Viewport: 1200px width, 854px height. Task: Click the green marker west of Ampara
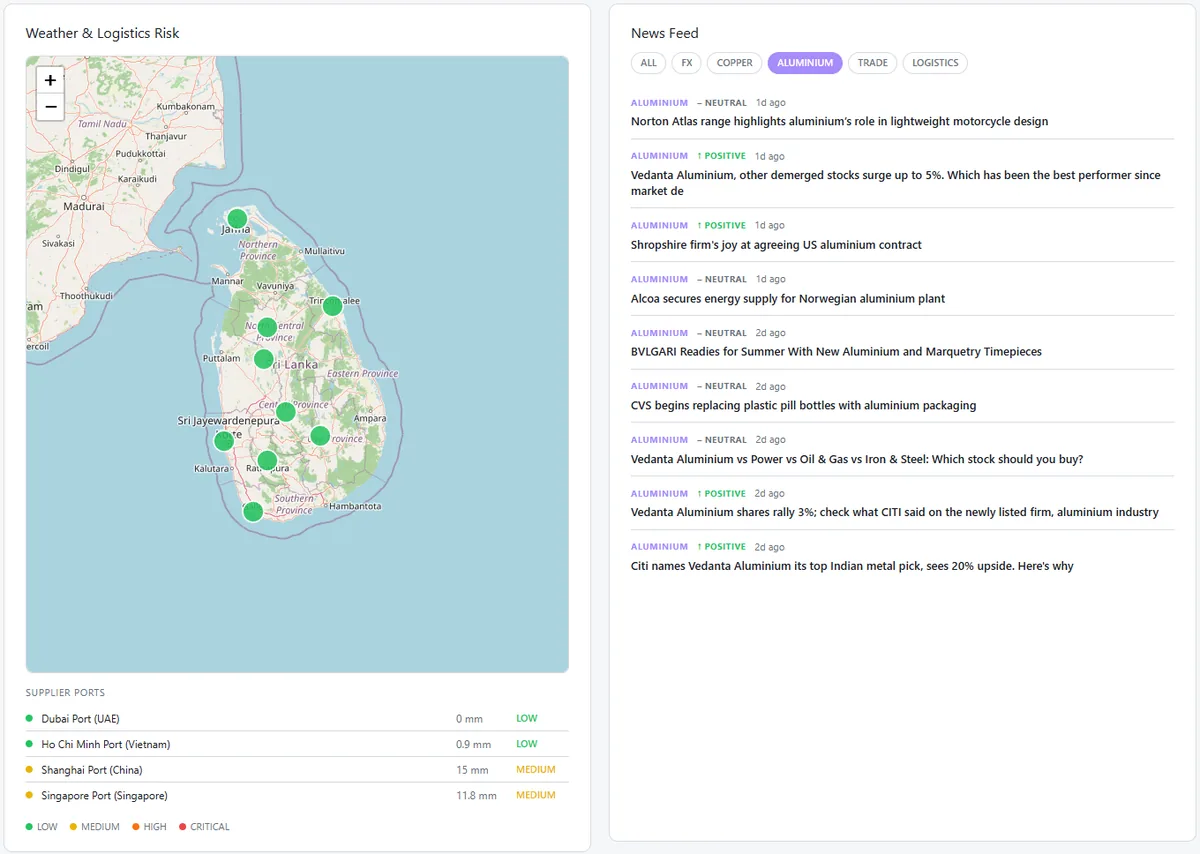tap(319, 435)
